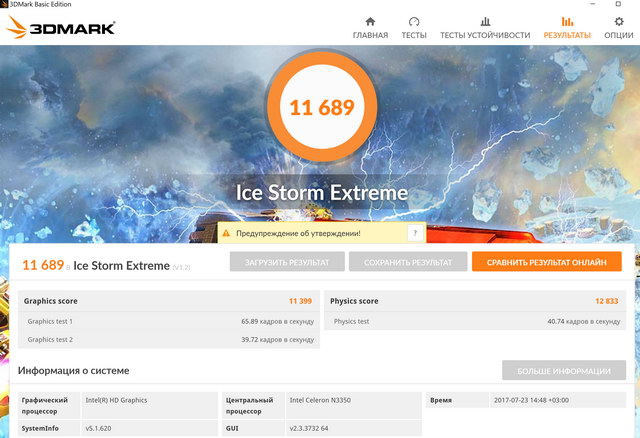Click the orange chart icon above РЕЗУЛЬТАТЫ

pos(567,21)
